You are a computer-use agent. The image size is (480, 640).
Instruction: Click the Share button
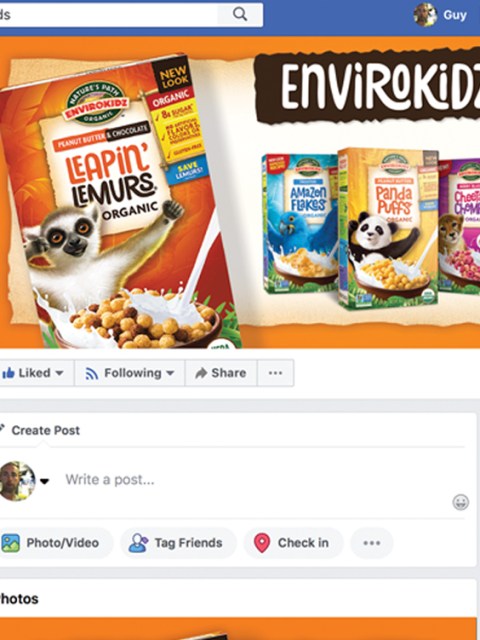tap(221, 373)
